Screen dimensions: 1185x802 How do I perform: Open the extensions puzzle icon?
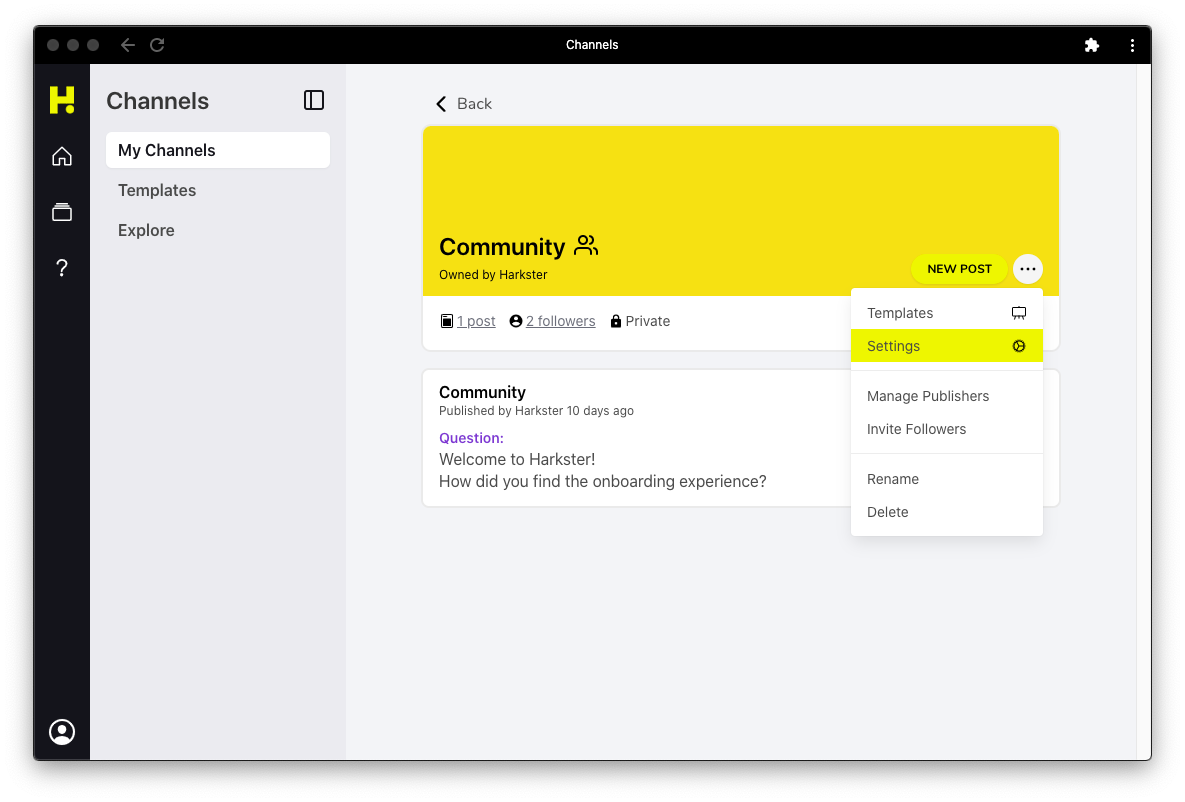[1091, 45]
